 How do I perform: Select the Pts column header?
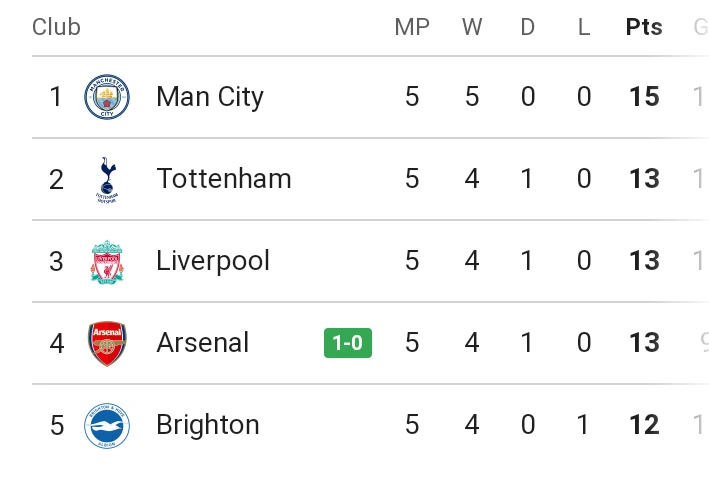coord(644,27)
